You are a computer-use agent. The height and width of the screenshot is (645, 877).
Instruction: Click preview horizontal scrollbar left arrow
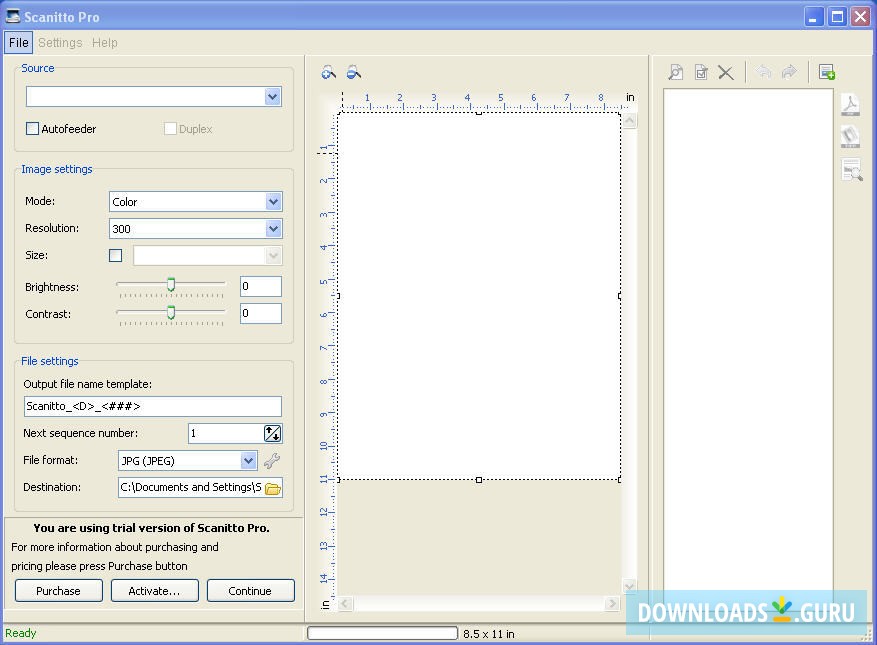coord(345,604)
